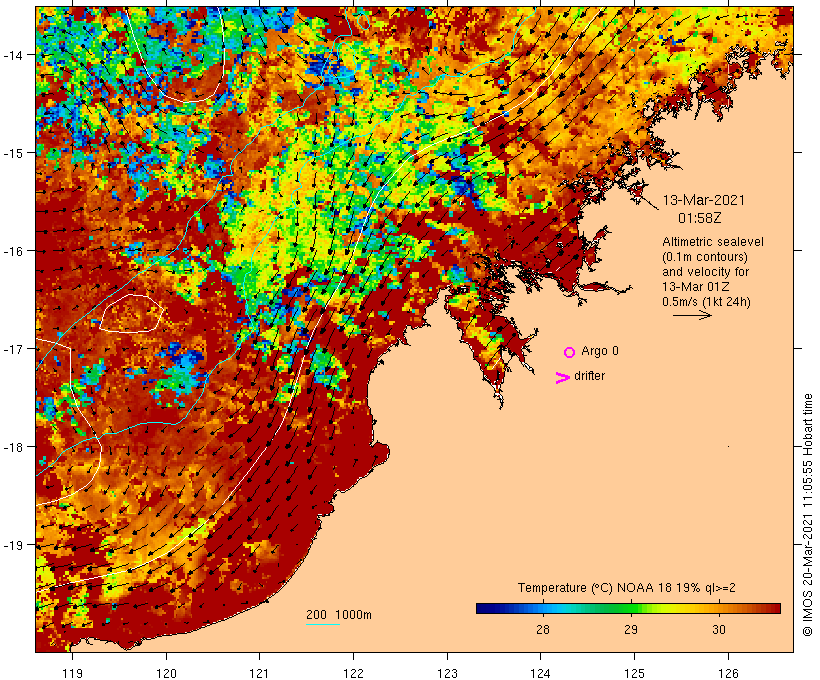Click the date text 13-Mar-2021

pyautogui.click(x=703, y=200)
